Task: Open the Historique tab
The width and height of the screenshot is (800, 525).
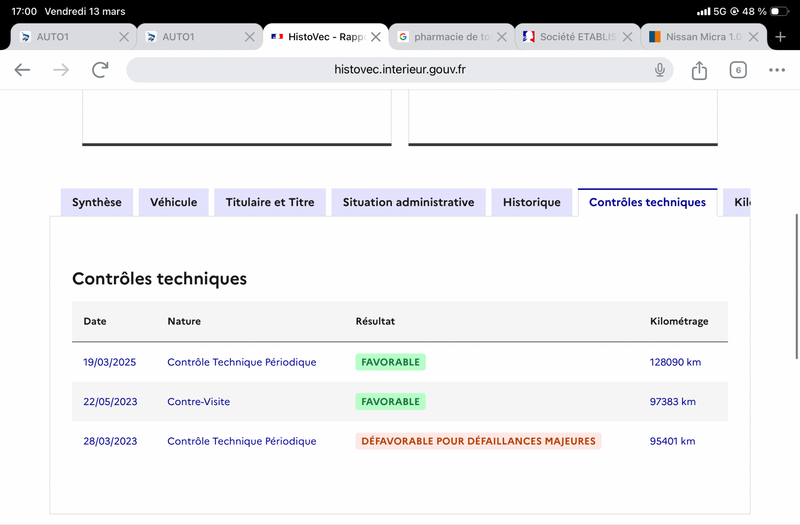Action: [x=532, y=202]
